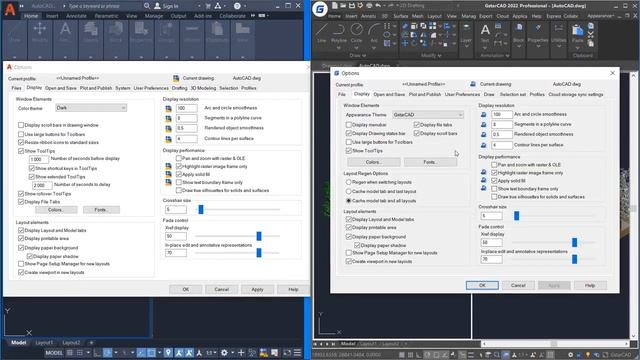Image resolution: width=640 pixels, height=360 pixels.
Task: Click the shopping cart icon in AutoCAD title bar
Action: tap(208, 6)
